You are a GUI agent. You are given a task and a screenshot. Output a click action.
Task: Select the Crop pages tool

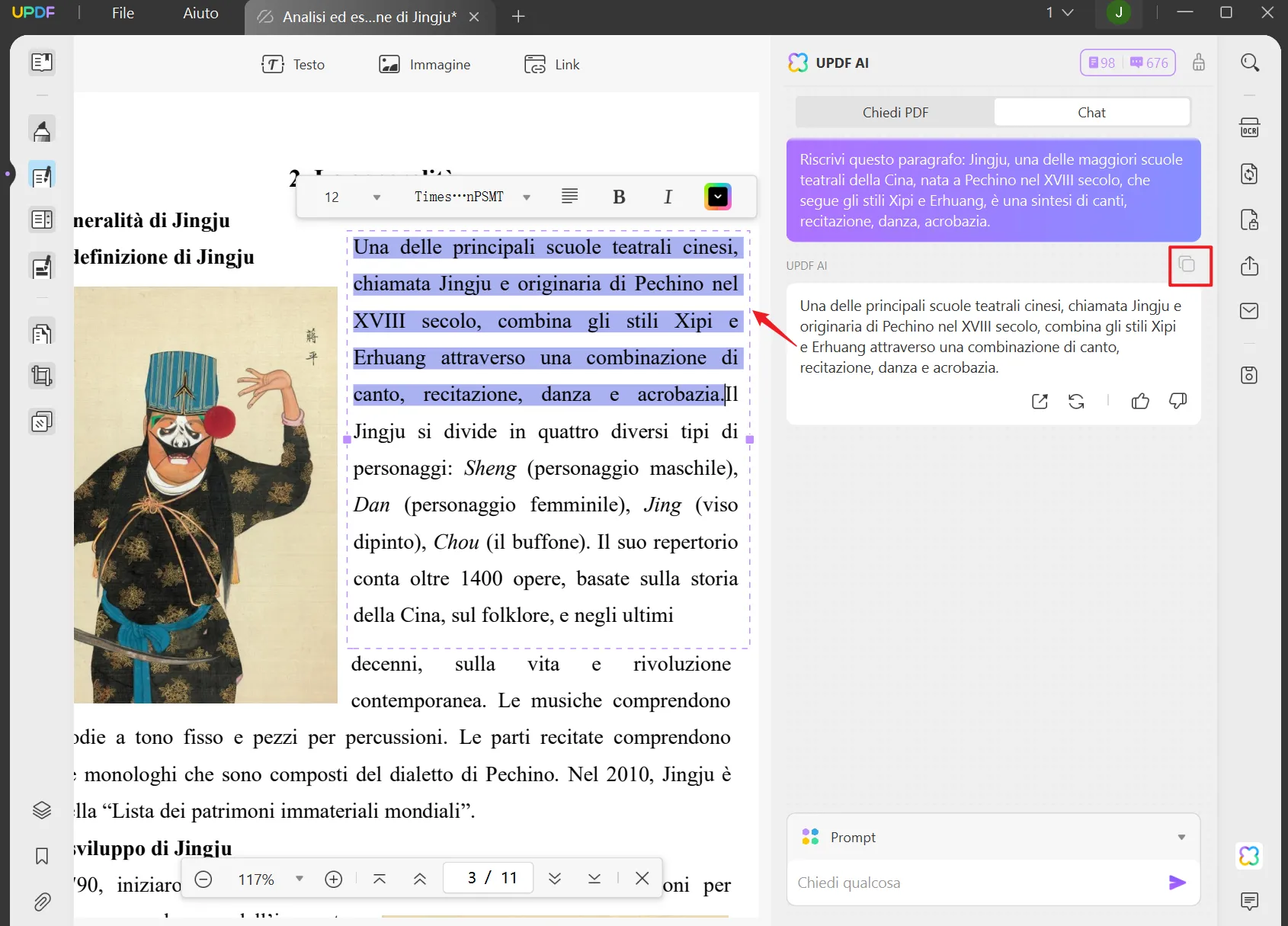pyautogui.click(x=42, y=376)
